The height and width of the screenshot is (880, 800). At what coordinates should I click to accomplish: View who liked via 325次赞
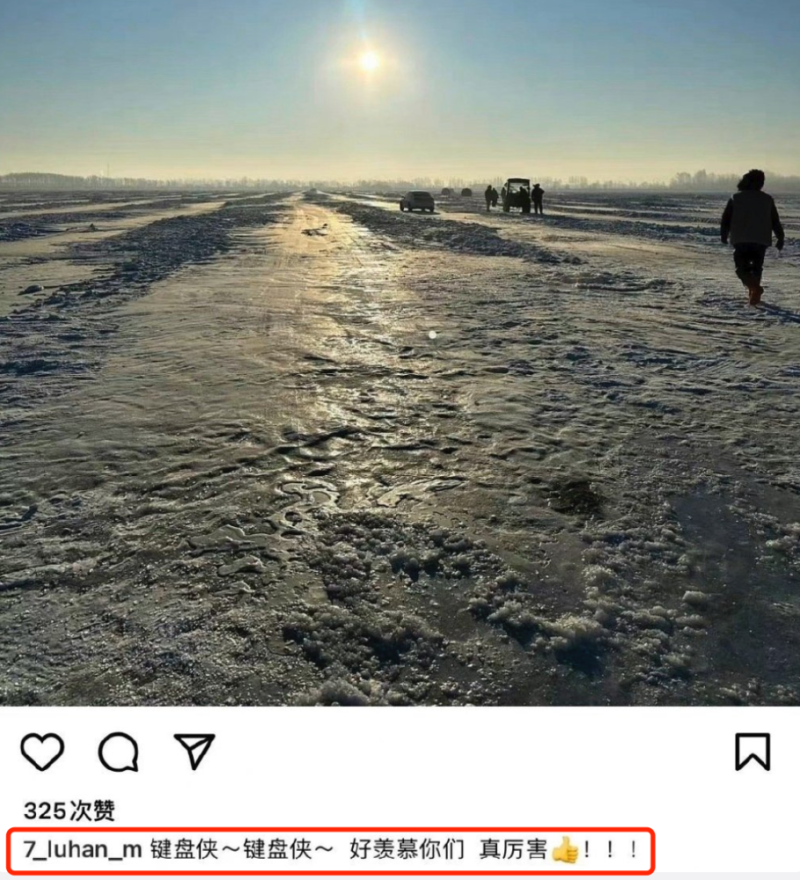point(69,810)
